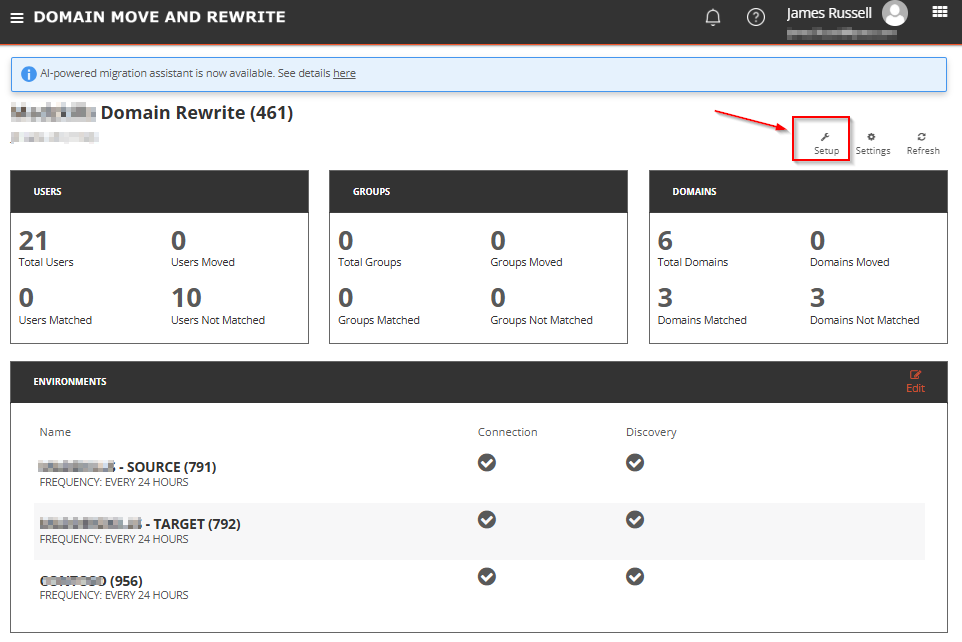Click the TARGET (792) connection checkmark
Screen dimensions: 962x642
click(487, 519)
